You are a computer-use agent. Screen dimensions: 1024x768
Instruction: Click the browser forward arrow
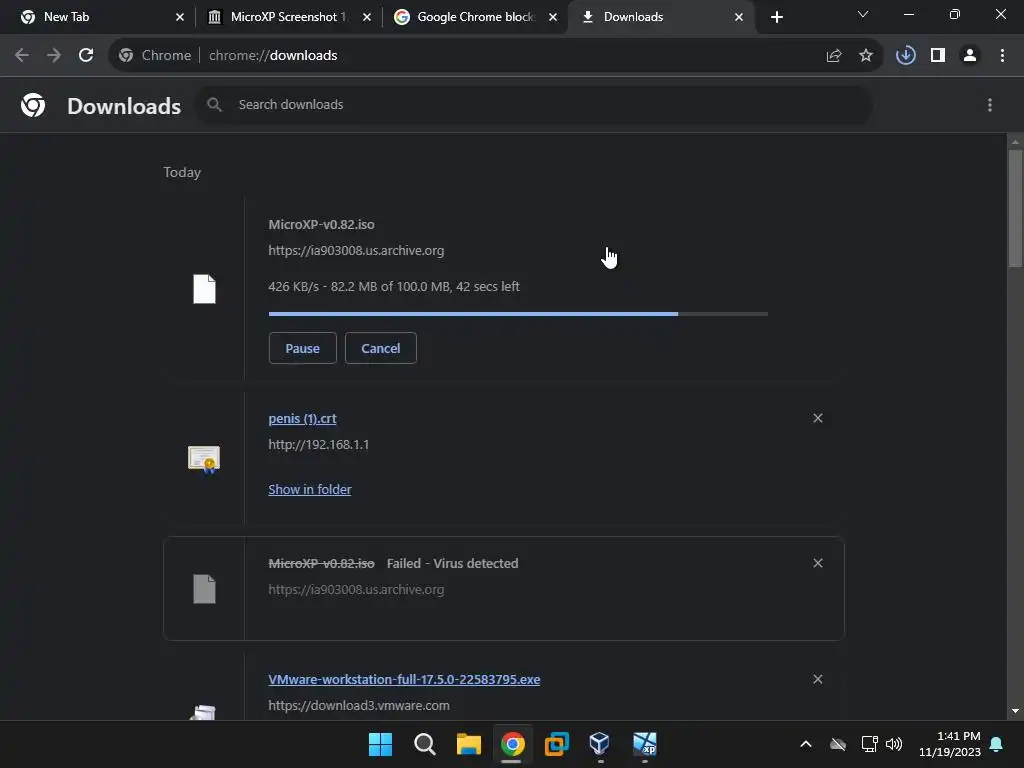point(54,56)
